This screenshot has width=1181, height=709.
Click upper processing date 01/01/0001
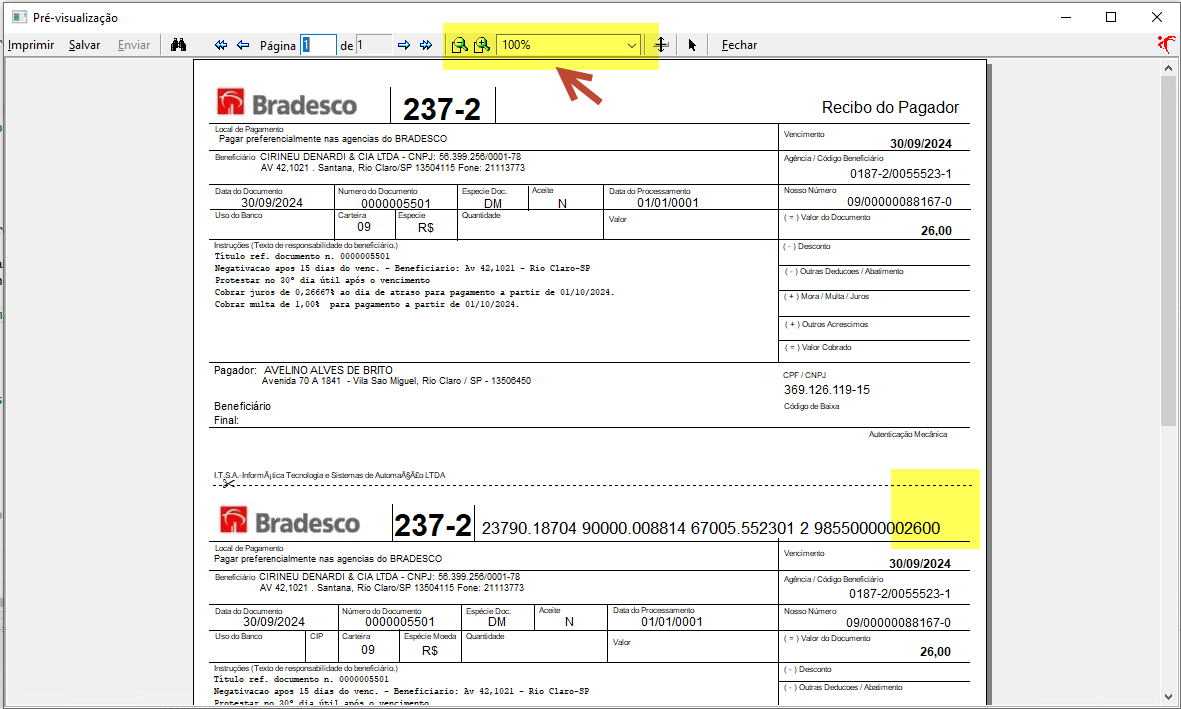click(667, 203)
